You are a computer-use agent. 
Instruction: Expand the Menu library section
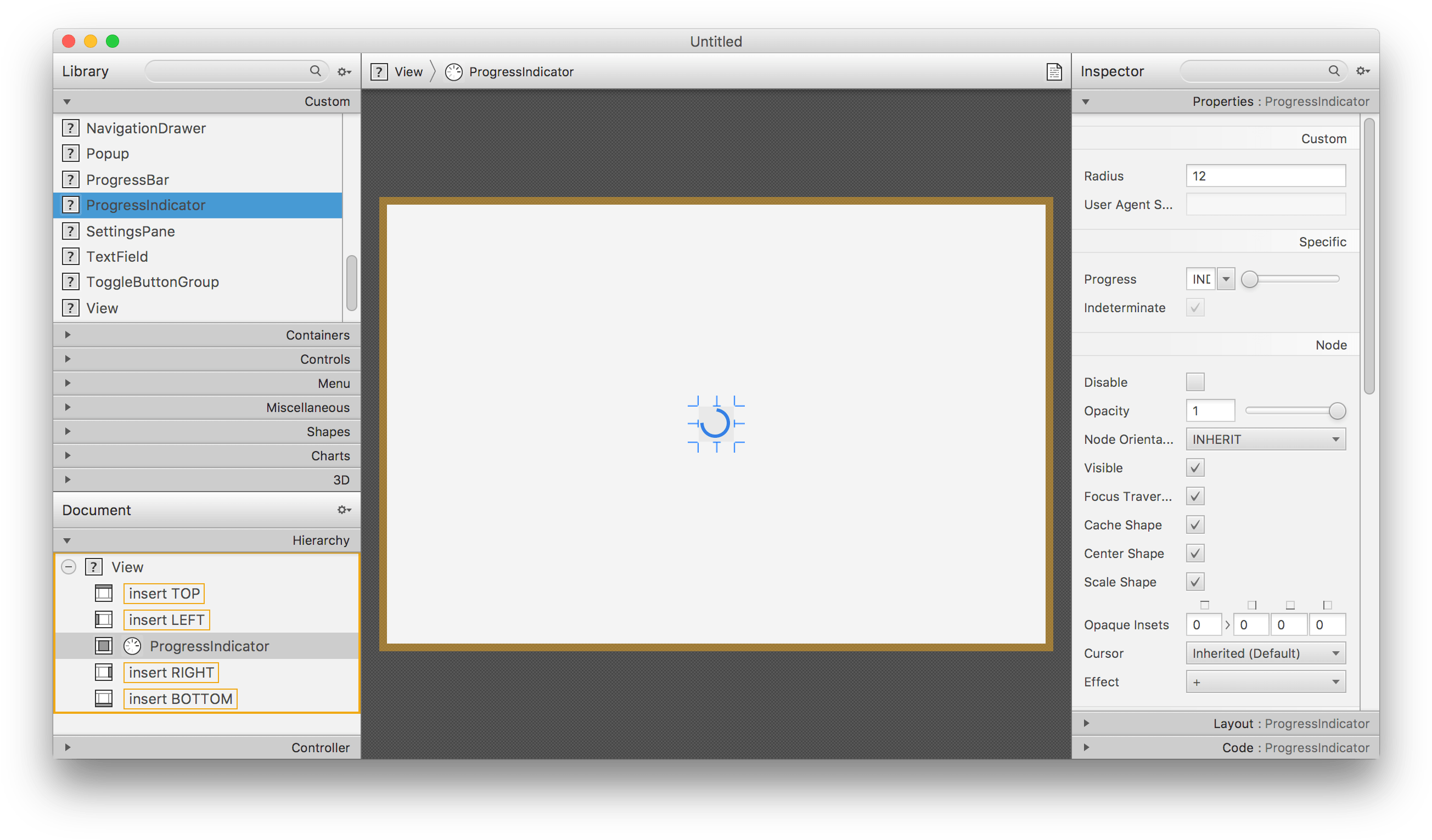[x=67, y=383]
